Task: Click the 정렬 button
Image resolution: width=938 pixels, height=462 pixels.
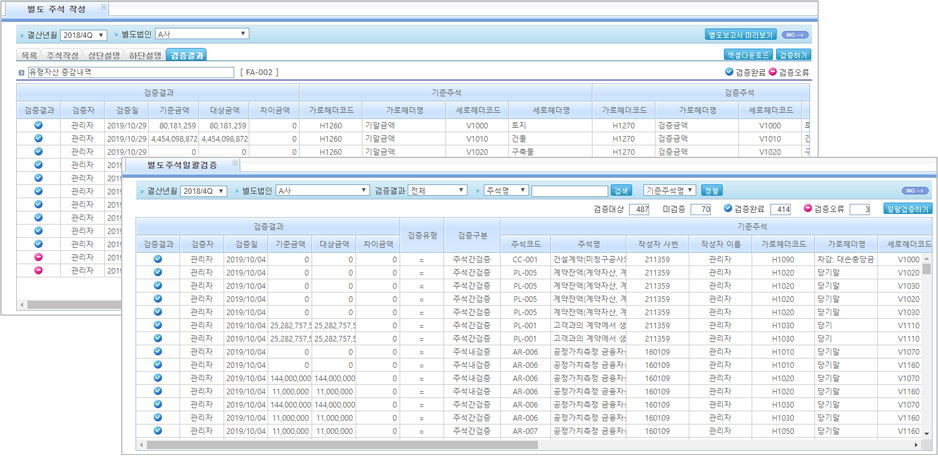Action: pyautogui.click(x=711, y=191)
